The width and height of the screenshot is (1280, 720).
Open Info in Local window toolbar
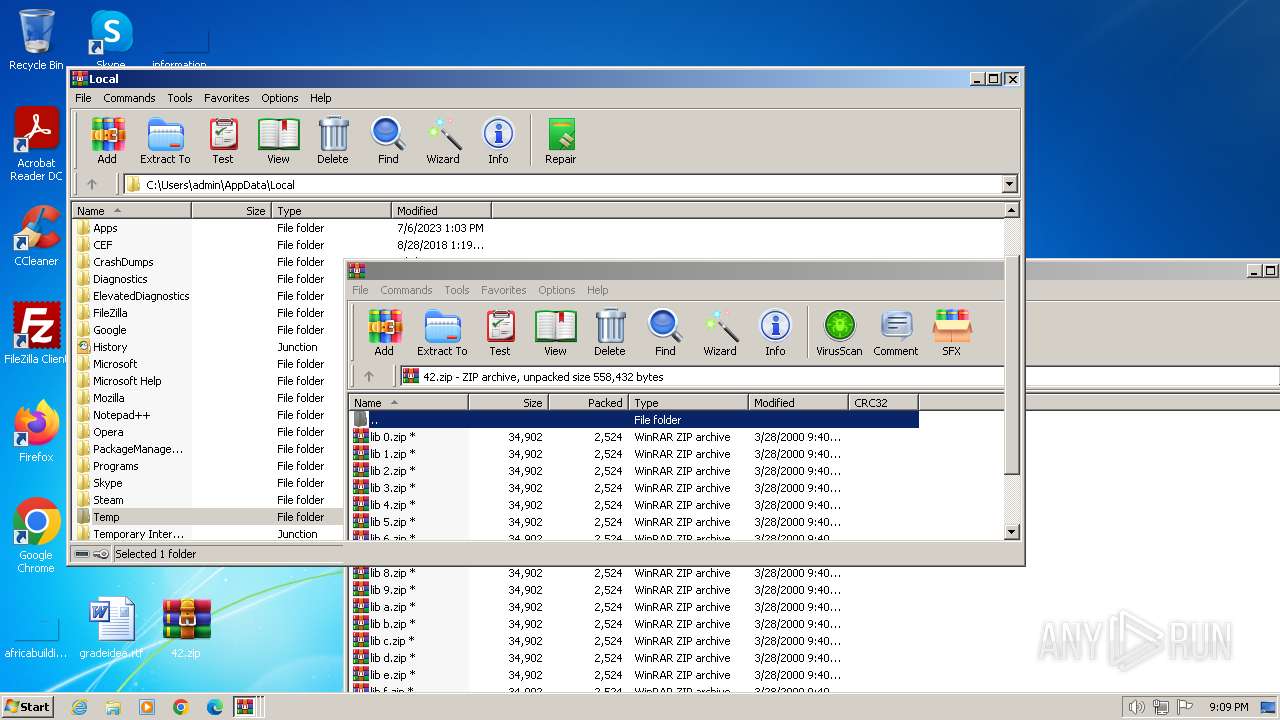[x=498, y=141]
